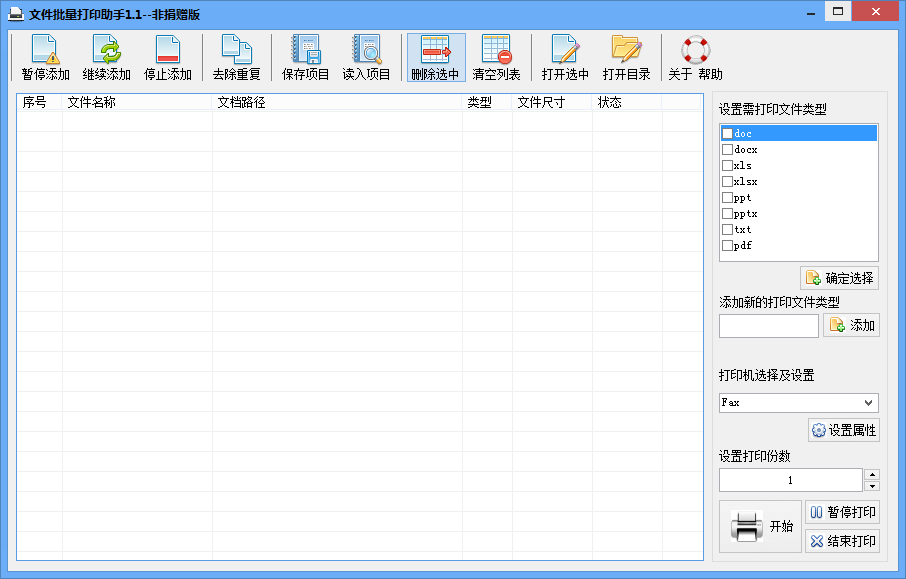The height and width of the screenshot is (579, 906).
Task: Click the 添加 button
Action: click(x=851, y=325)
